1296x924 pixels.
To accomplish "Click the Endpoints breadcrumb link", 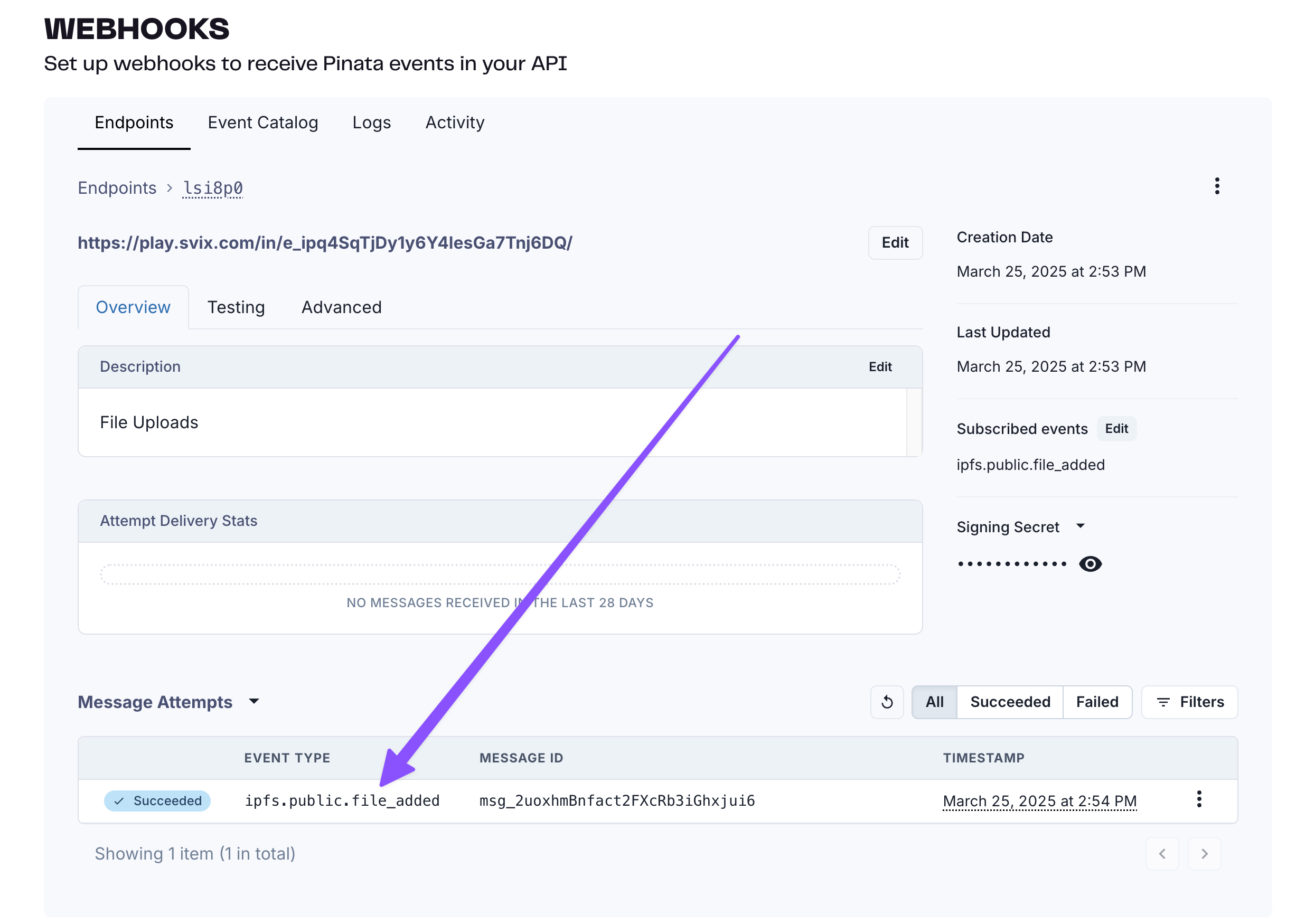I will coord(117,188).
